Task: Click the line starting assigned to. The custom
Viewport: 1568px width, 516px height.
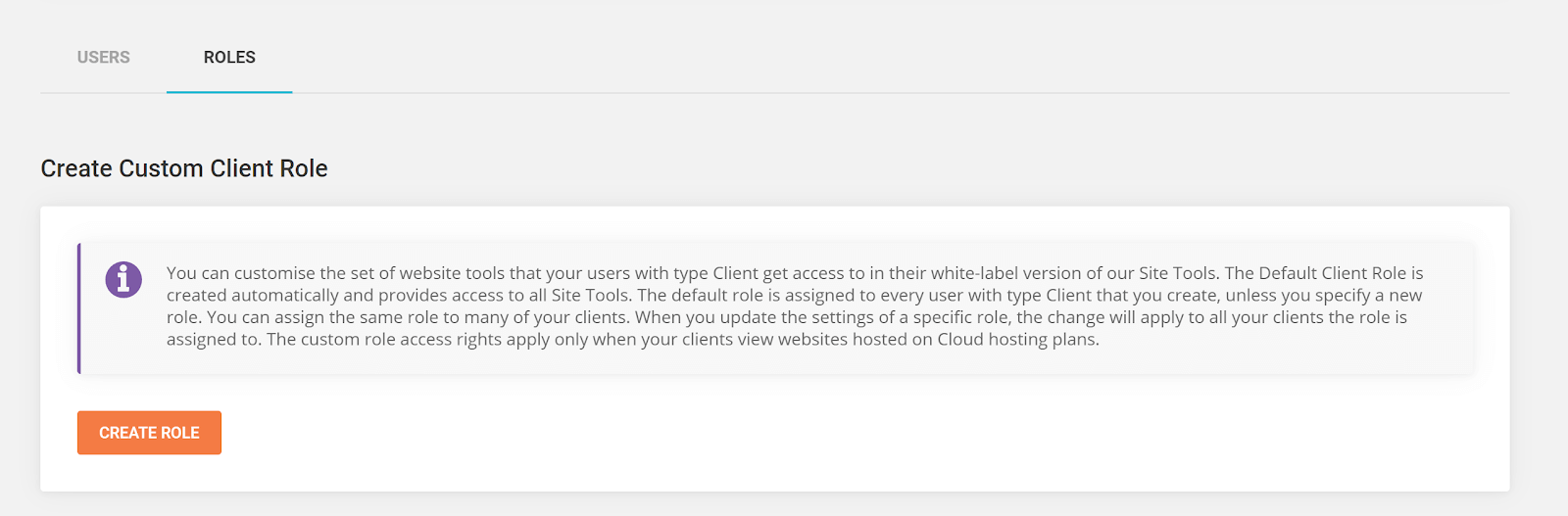Action: coord(633,340)
